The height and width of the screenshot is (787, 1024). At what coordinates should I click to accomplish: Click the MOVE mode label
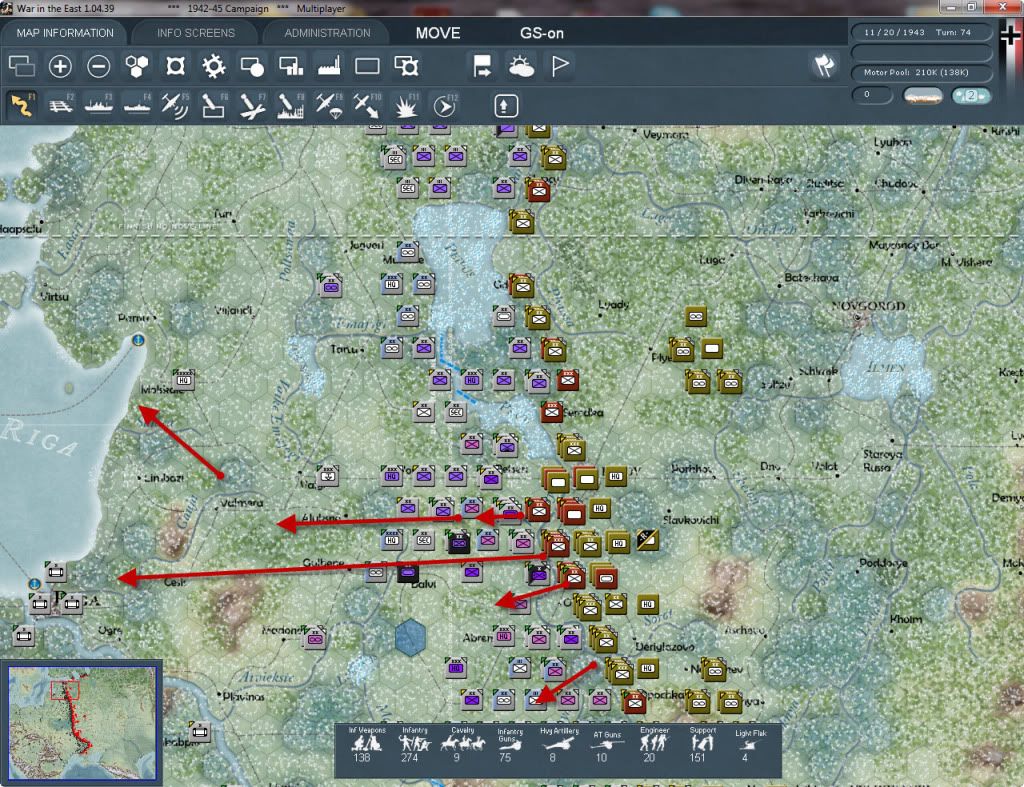(x=438, y=33)
